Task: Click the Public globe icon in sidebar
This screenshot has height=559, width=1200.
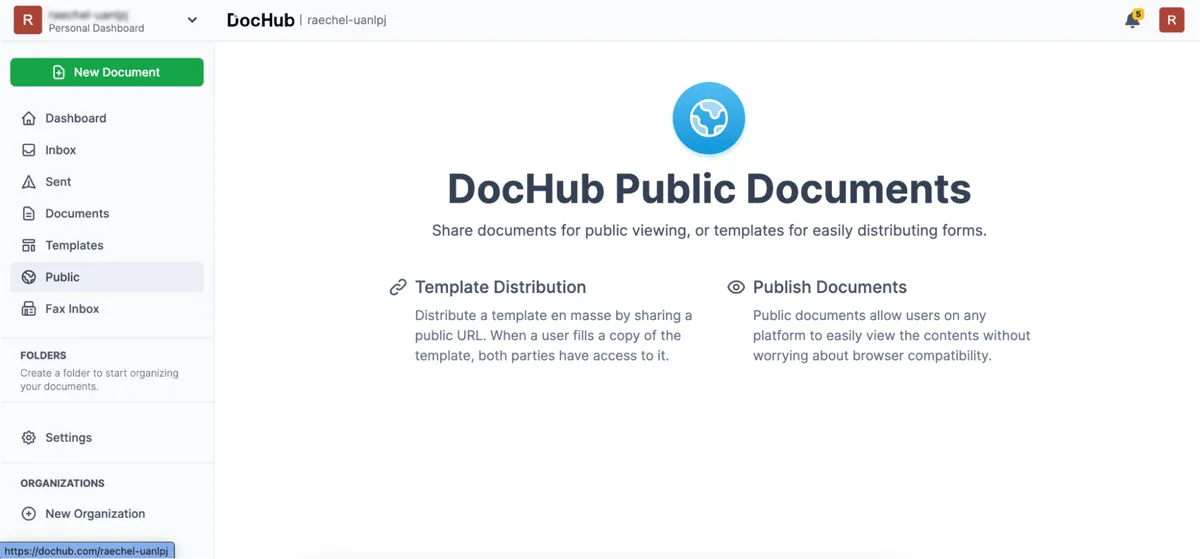Action: 29,277
